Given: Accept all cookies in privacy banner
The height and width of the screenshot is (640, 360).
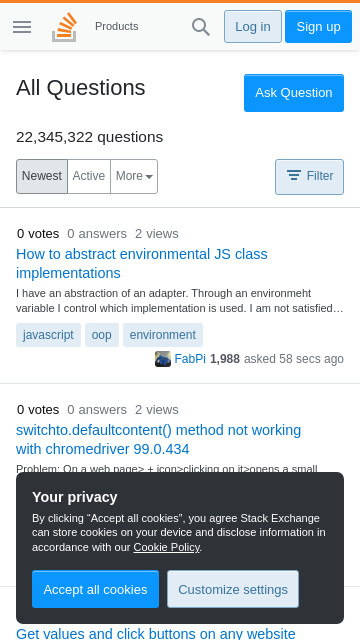Looking at the screenshot, I should pyautogui.click(x=96, y=589).
